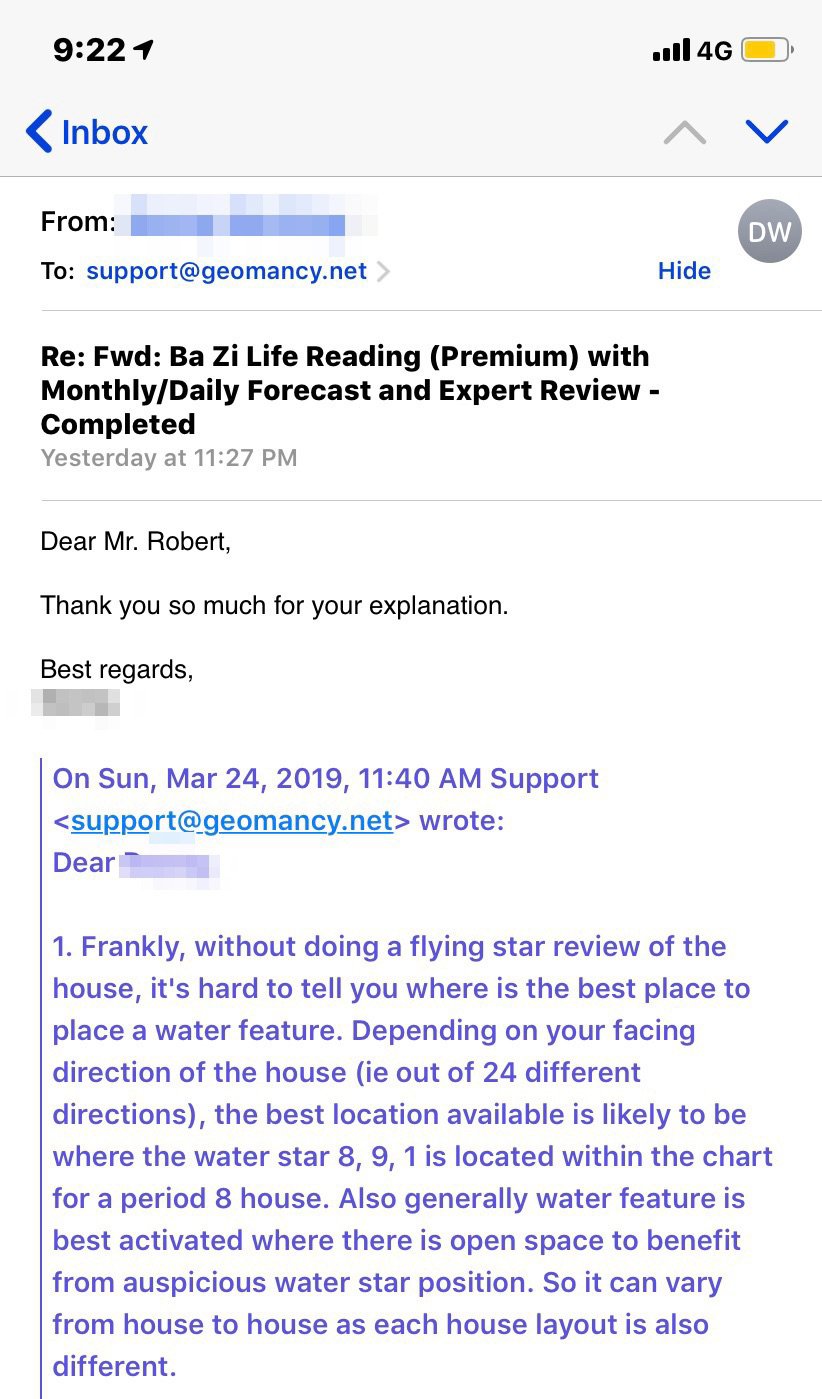Go to previous message with up arrow
Screen dimensions: 822x1399
[685, 132]
